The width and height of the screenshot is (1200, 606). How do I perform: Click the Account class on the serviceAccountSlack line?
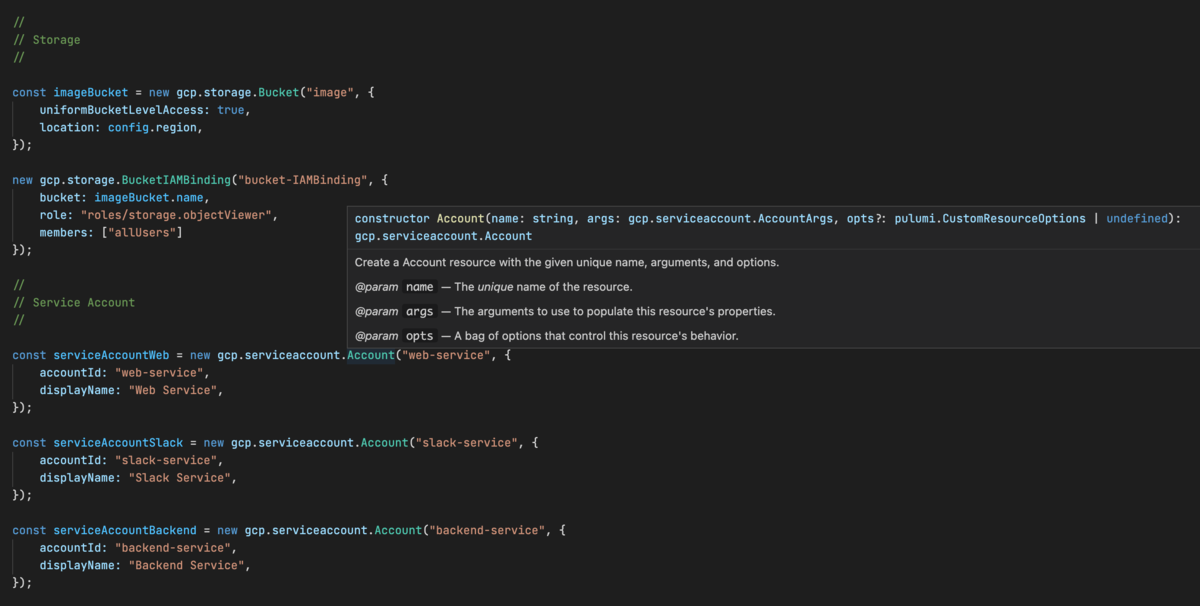click(x=383, y=443)
